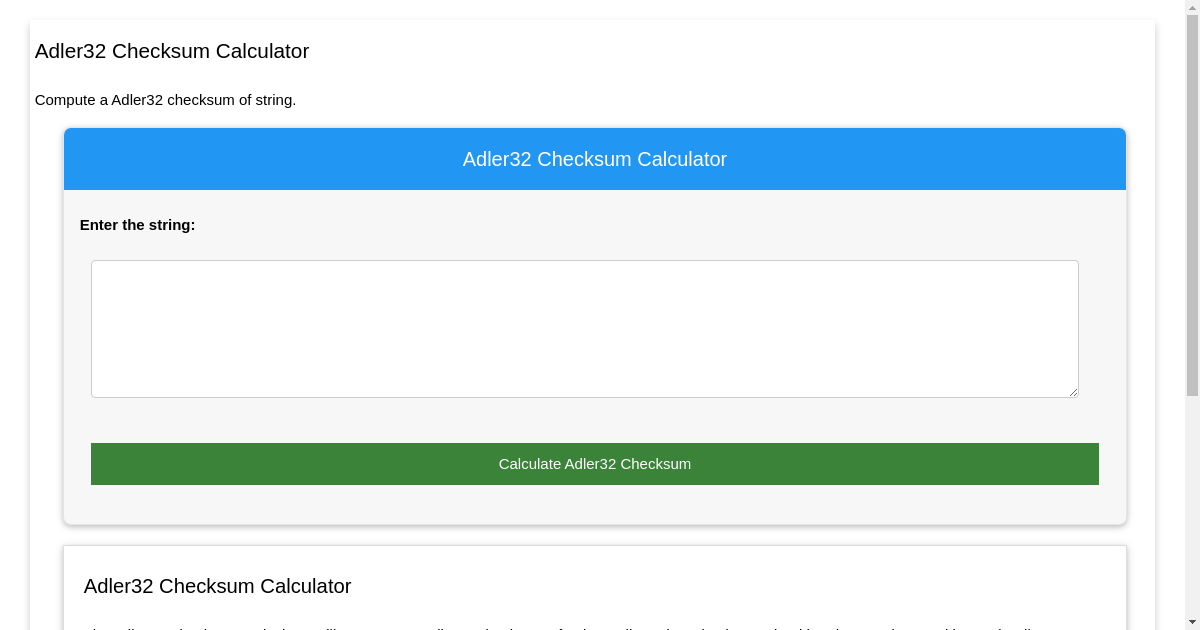Select the 'Enter the string:' label
The image size is (1200, 630).
138,225
